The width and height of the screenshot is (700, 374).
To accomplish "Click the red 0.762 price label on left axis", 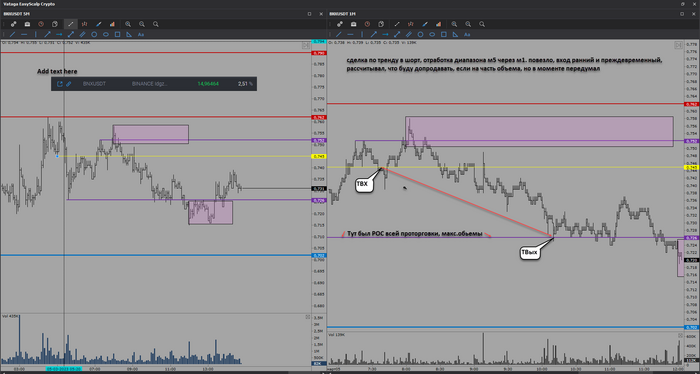I will pos(320,117).
